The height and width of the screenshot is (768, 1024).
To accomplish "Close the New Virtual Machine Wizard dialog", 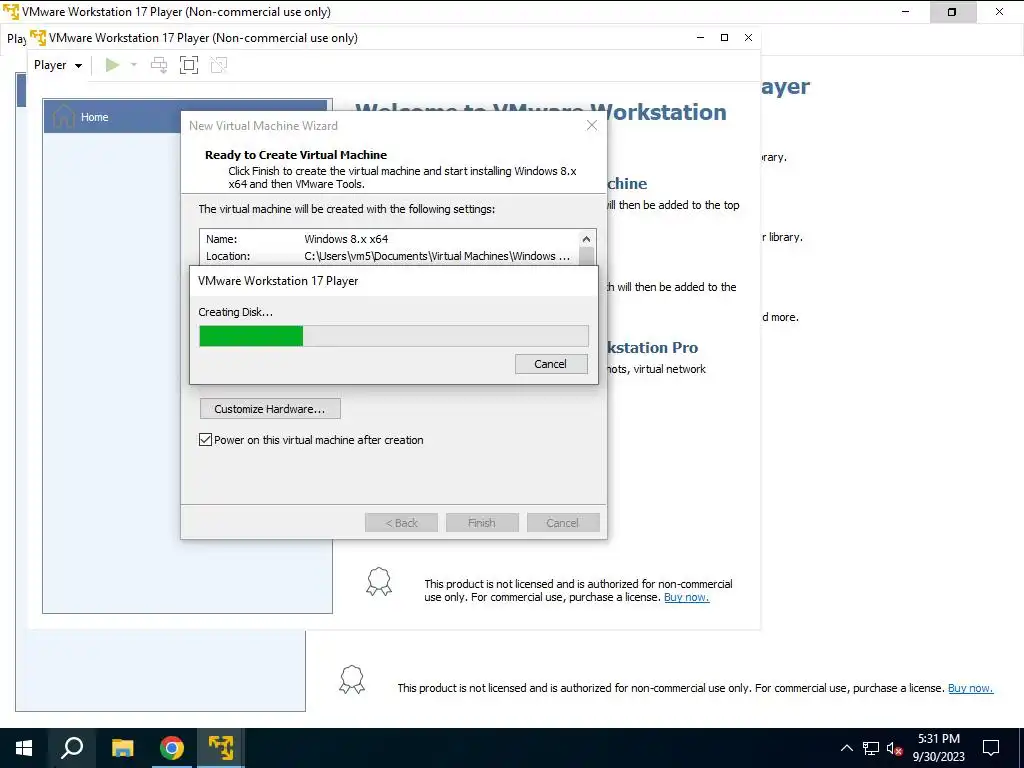I will [x=592, y=125].
